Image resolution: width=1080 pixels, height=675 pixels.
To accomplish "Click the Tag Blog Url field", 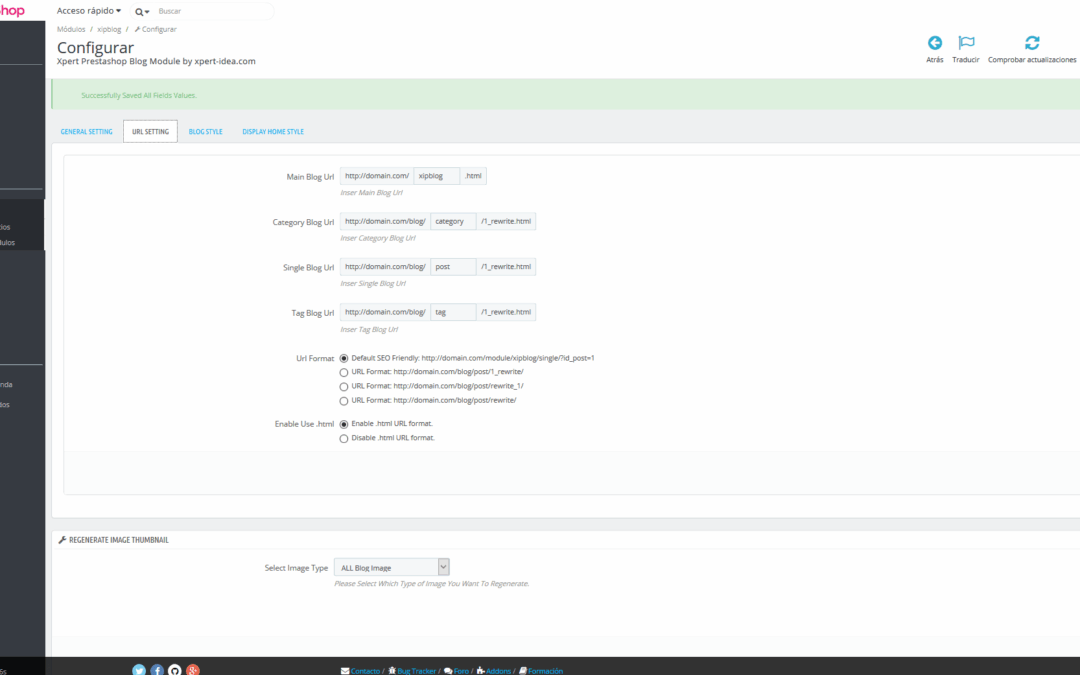I will pos(453,312).
